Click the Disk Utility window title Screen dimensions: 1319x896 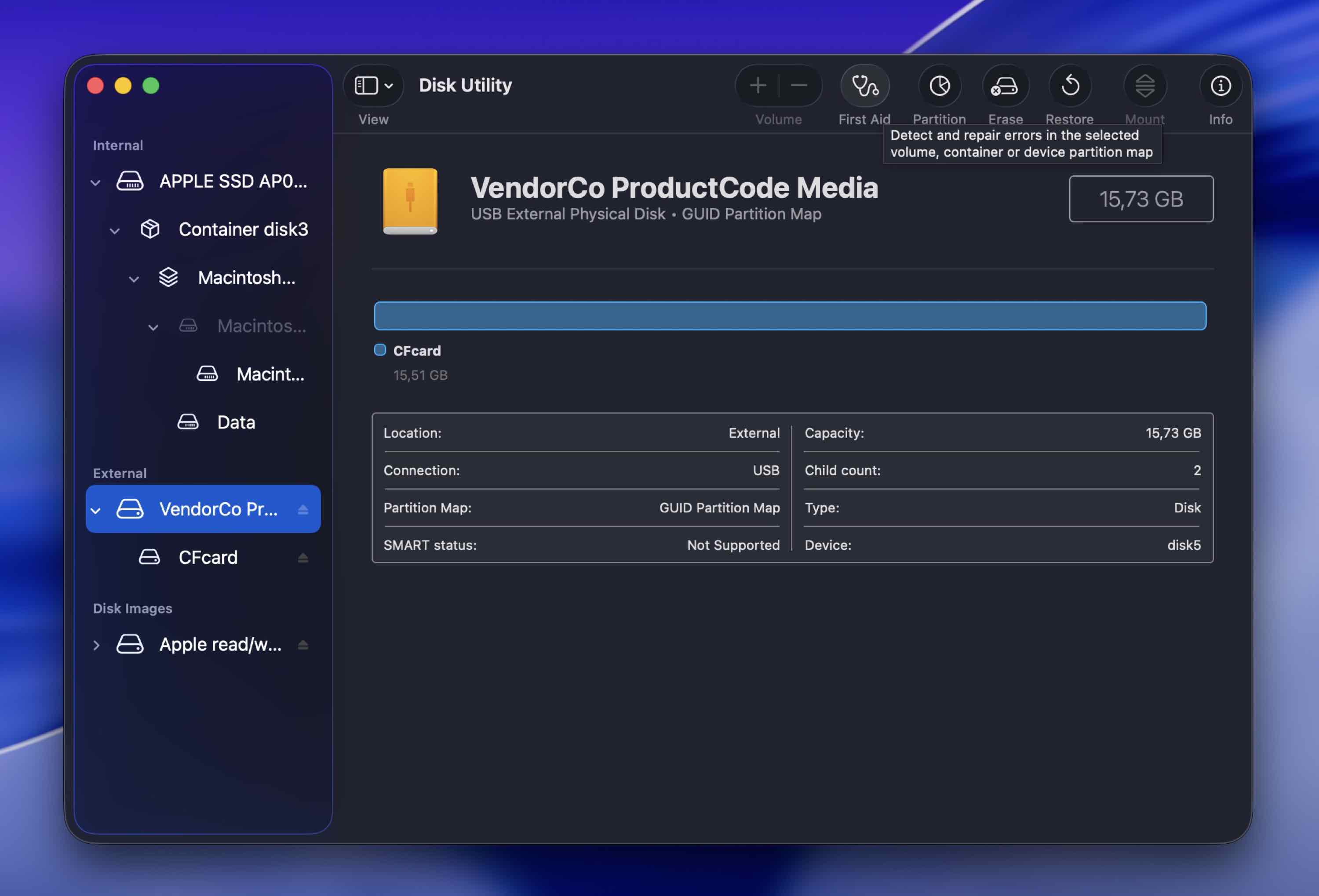tap(466, 85)
